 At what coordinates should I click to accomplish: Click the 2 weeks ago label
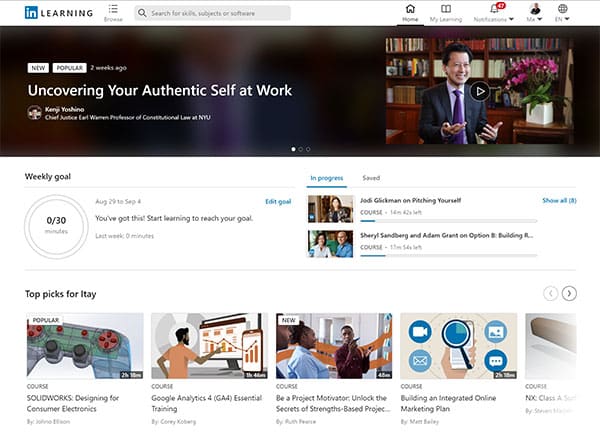pos(109,68)
